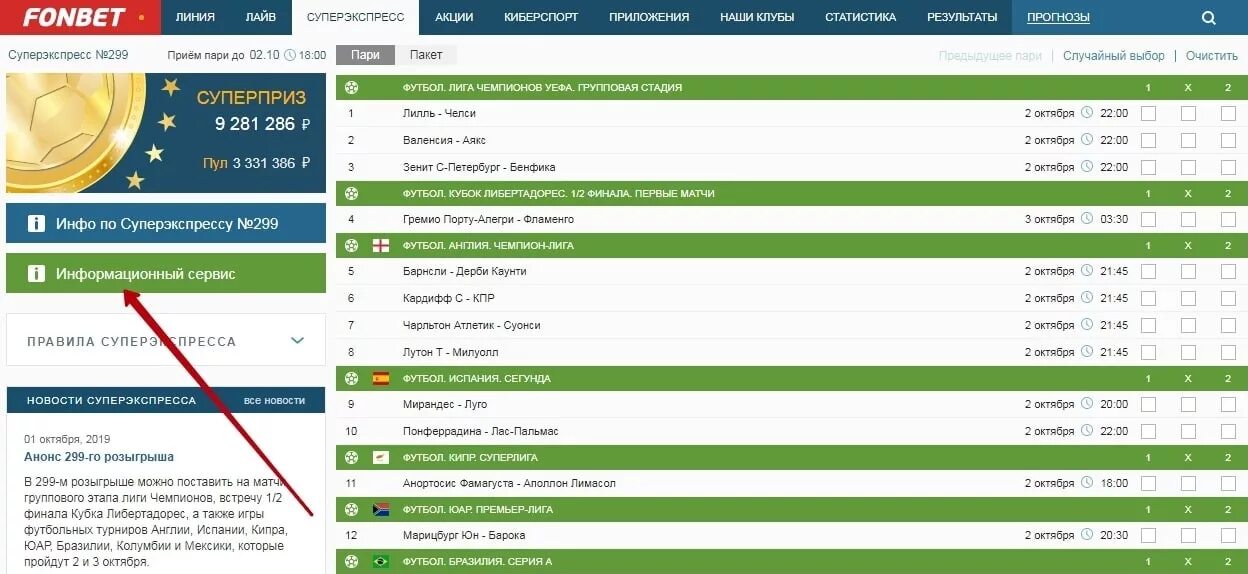Click the info icon beside Инфо по Суперэкспрессу №299
The height and width of the screenshot is (574, 1248).
tap(36, 223)
